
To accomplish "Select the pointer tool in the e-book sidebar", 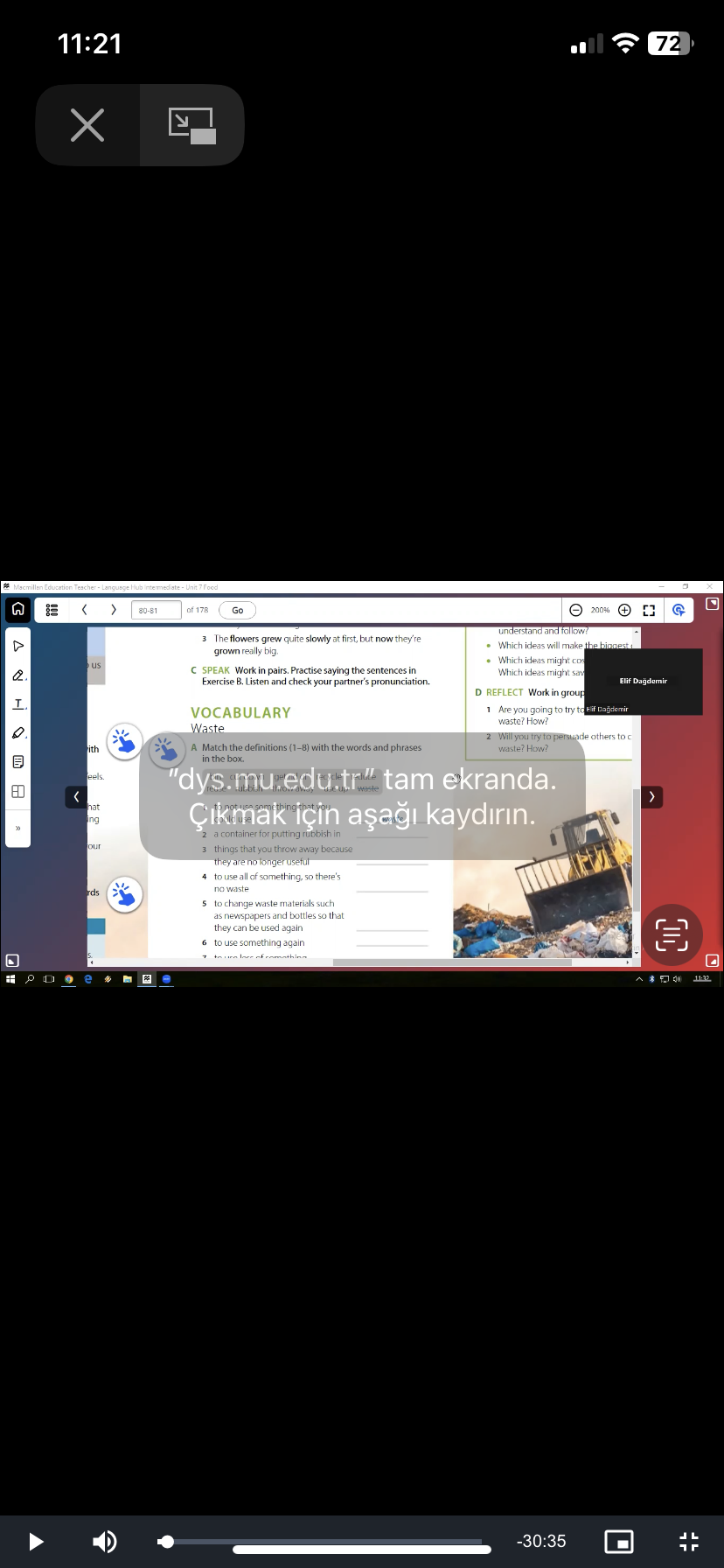I will tap(18, 646).
